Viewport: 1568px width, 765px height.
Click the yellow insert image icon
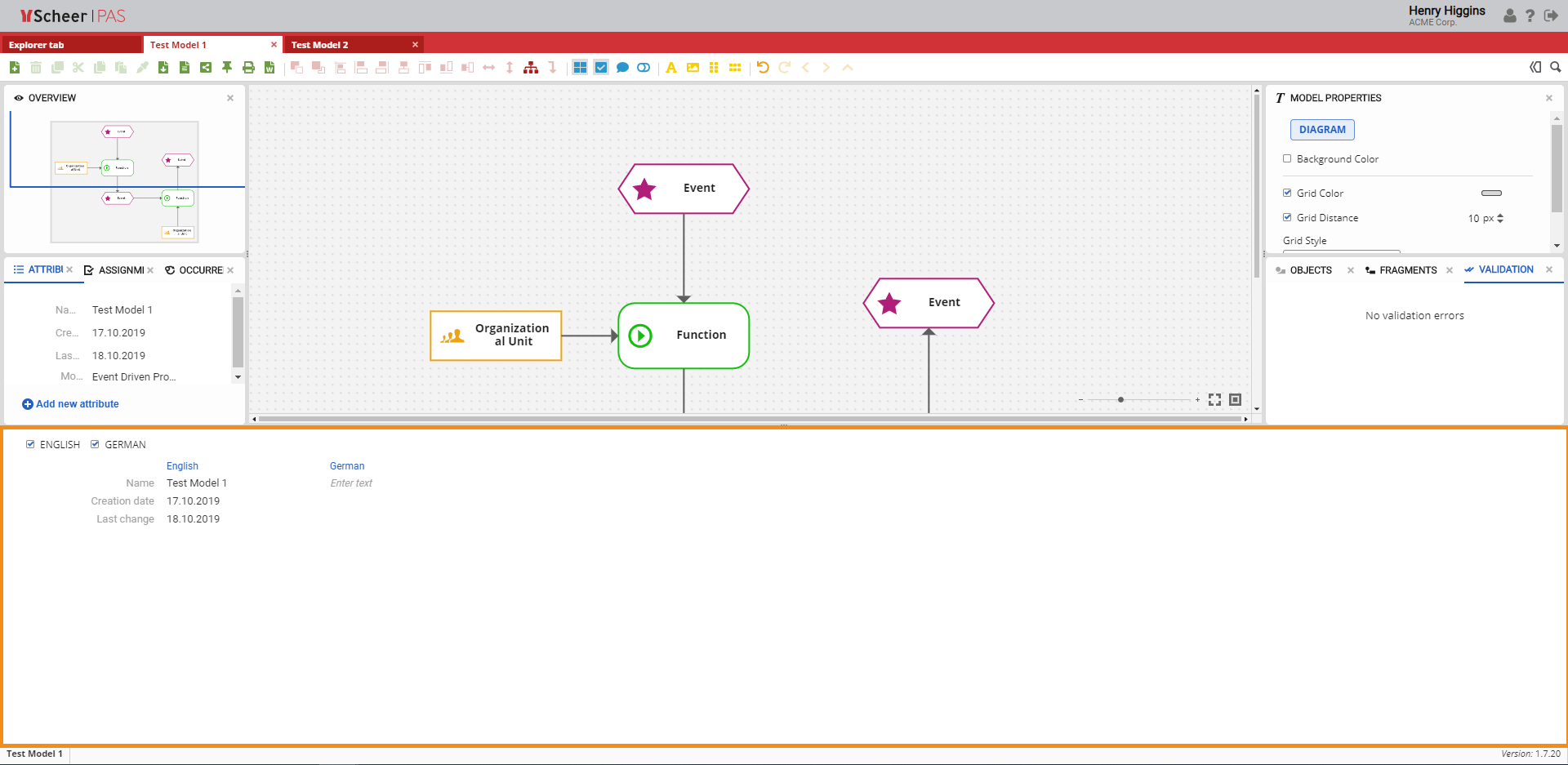pyautogui.click(x=693, y=68)
